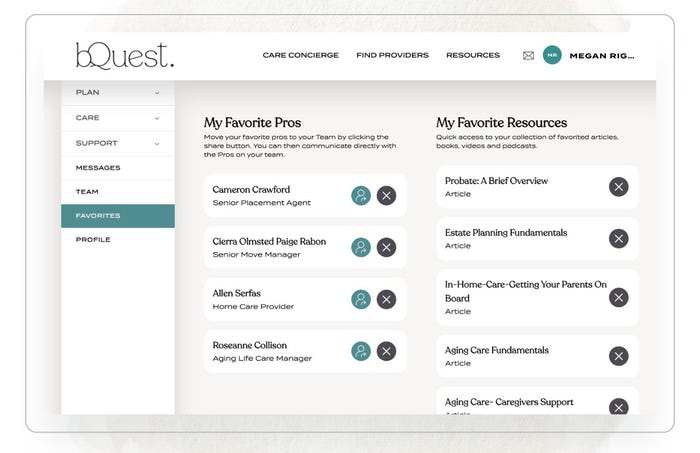Viewport: 700px width, 453px height.
Task: Remove Estate Planning Fundamentals from favorites
Action: click(x=619, y=238)
